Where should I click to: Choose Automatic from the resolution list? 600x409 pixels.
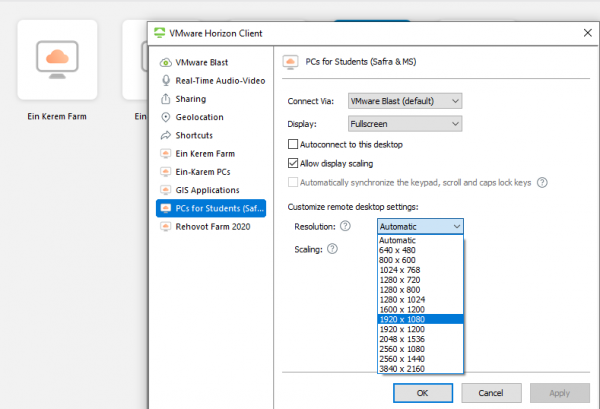(420, 240)
